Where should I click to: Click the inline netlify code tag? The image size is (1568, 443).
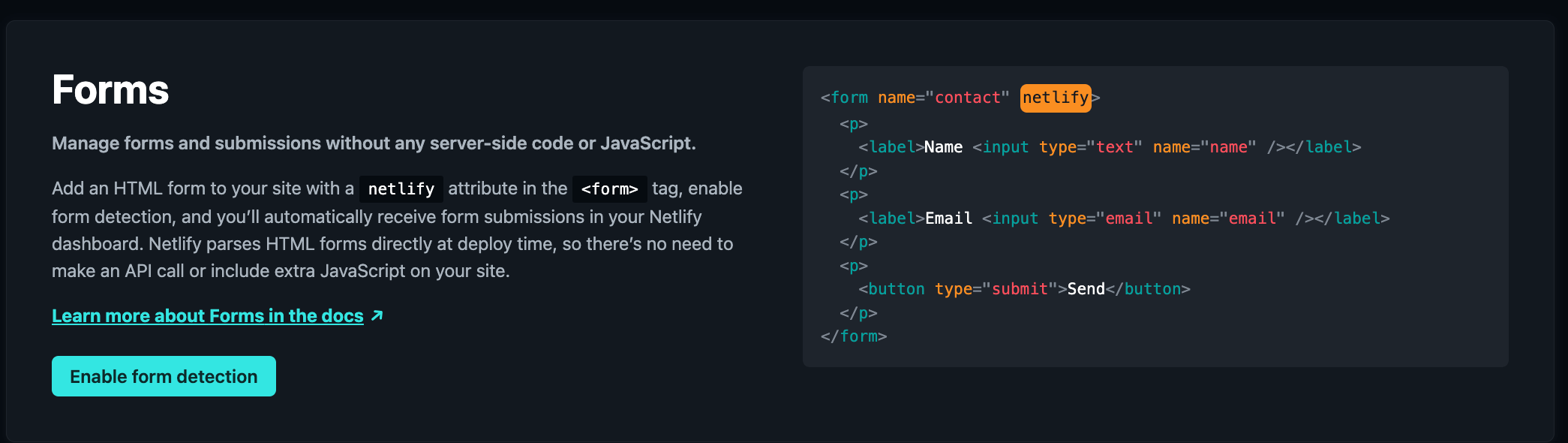tap(401, 189)
